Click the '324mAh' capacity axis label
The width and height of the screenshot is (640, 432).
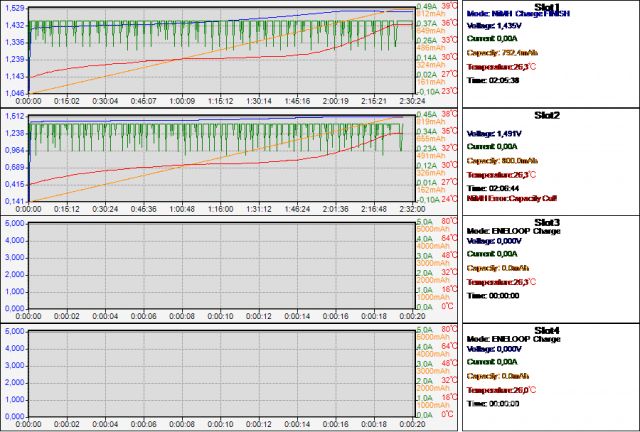point(431,65)
